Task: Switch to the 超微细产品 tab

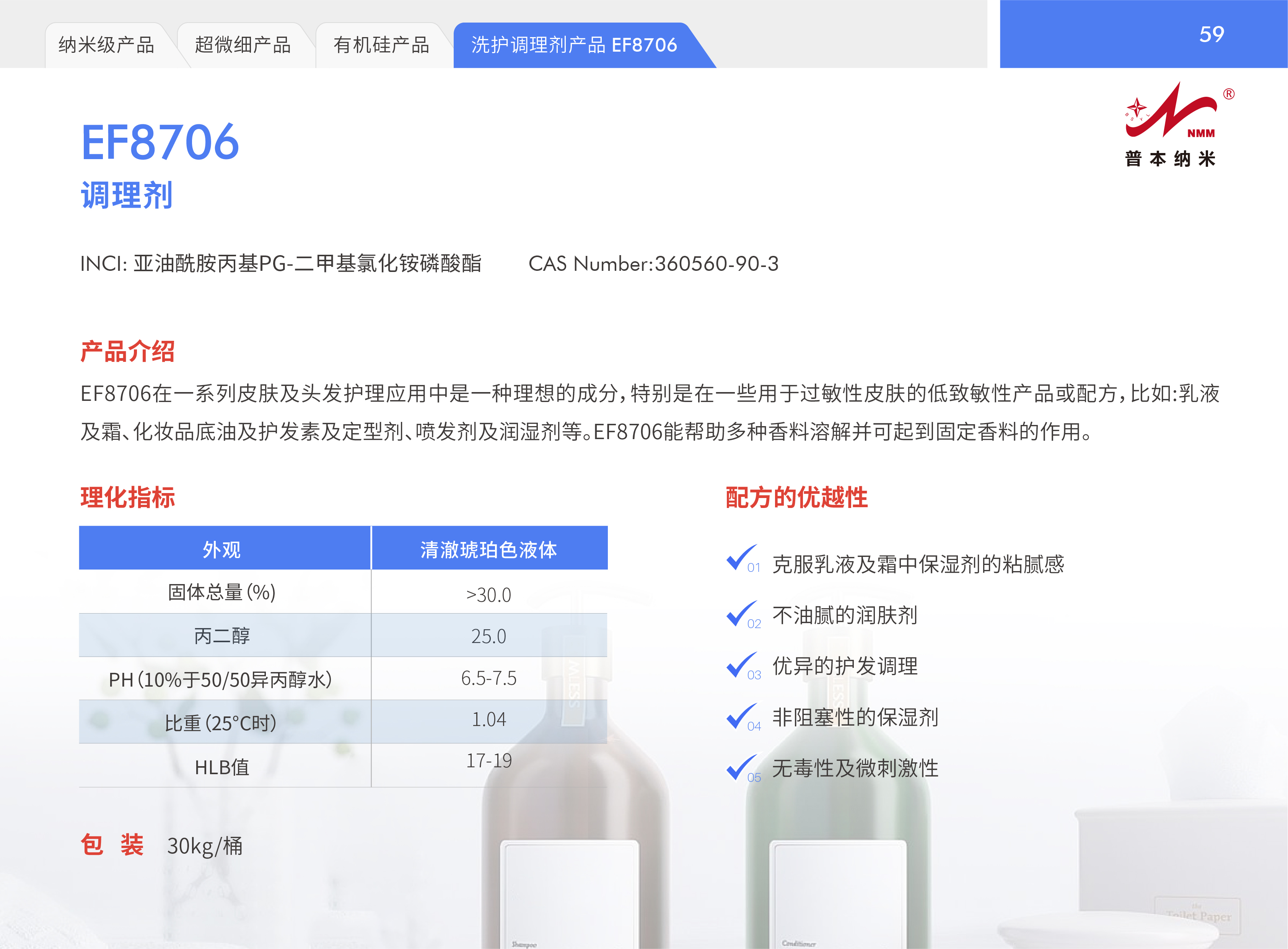Action: [x=243, y=45]
